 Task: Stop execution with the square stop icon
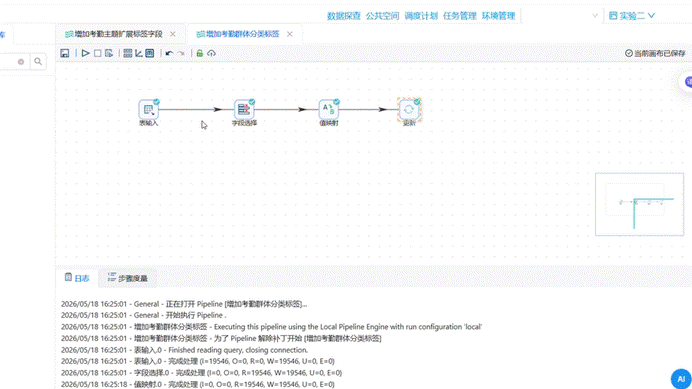point(98,53)
